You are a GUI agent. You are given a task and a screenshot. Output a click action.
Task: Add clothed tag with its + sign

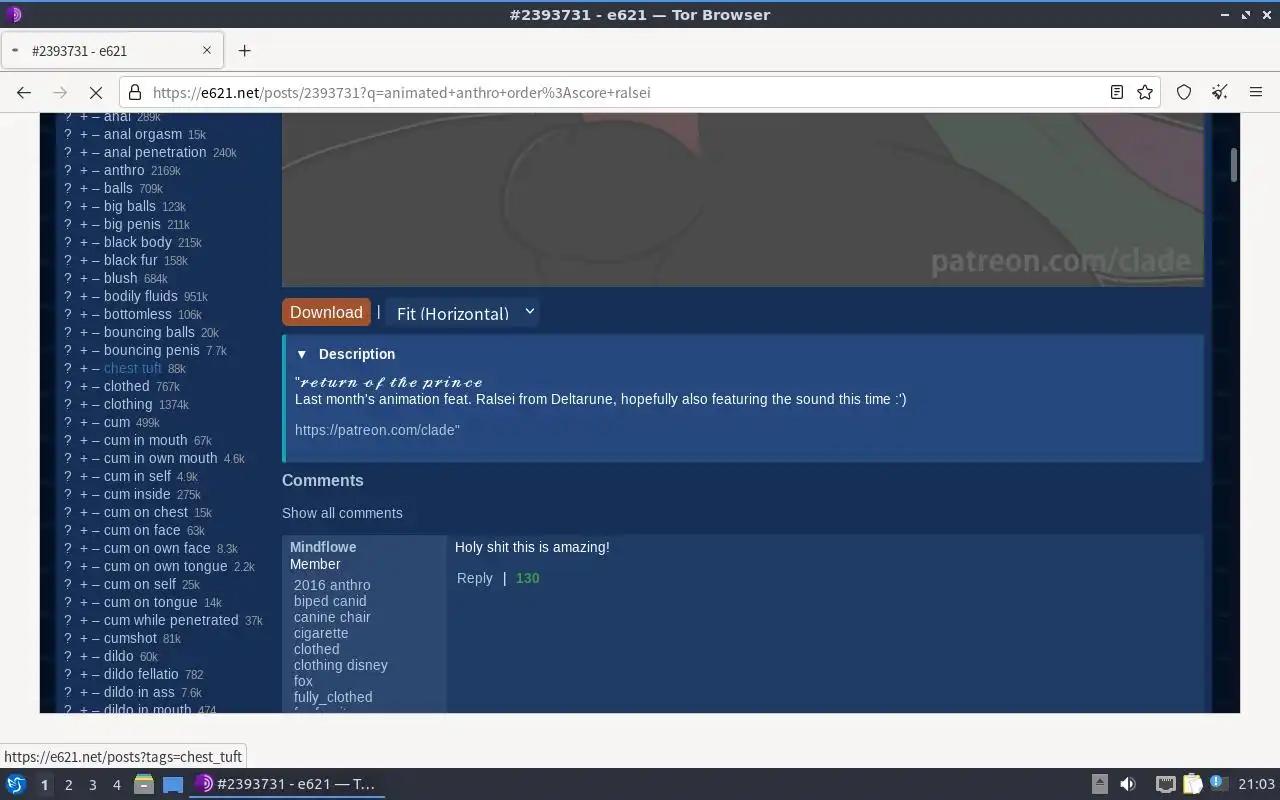pos(84,386)
